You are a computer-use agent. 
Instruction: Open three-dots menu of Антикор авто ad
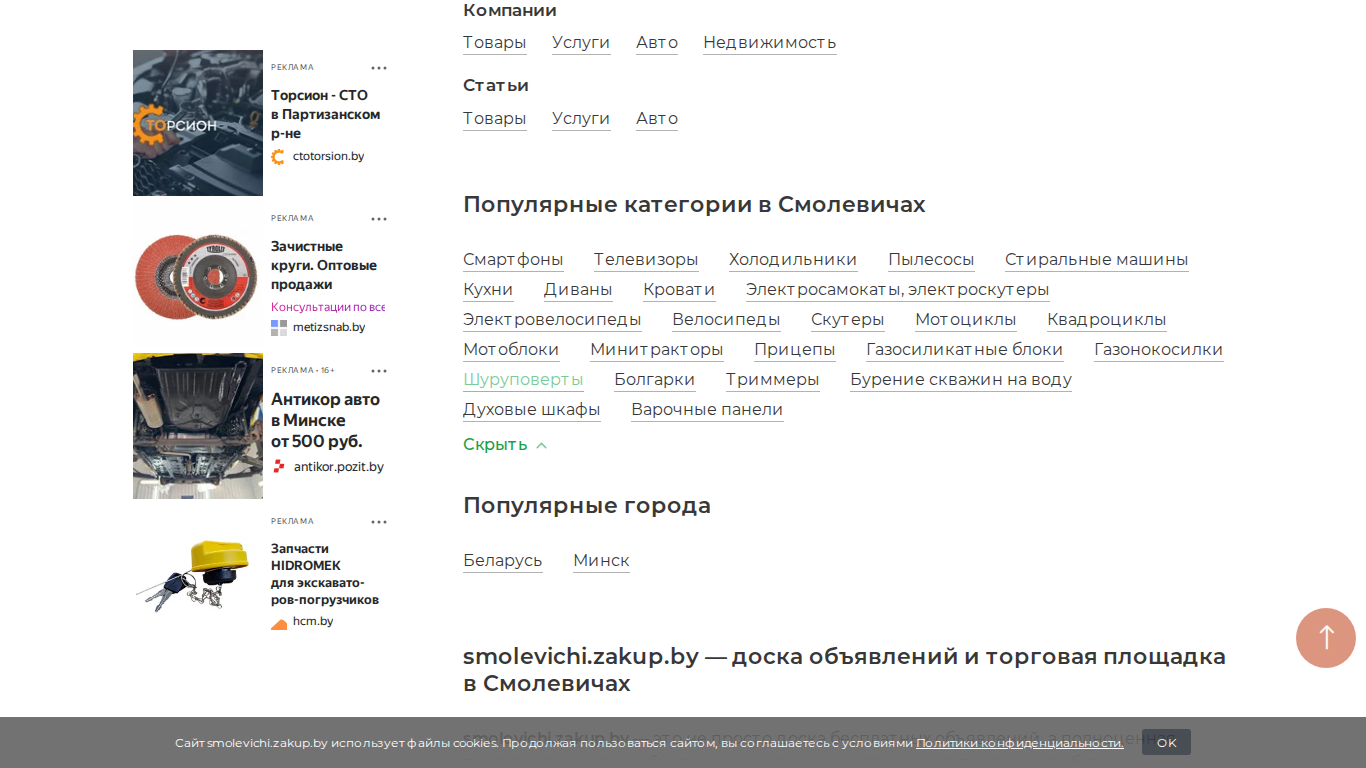click(x=379, y=371)
